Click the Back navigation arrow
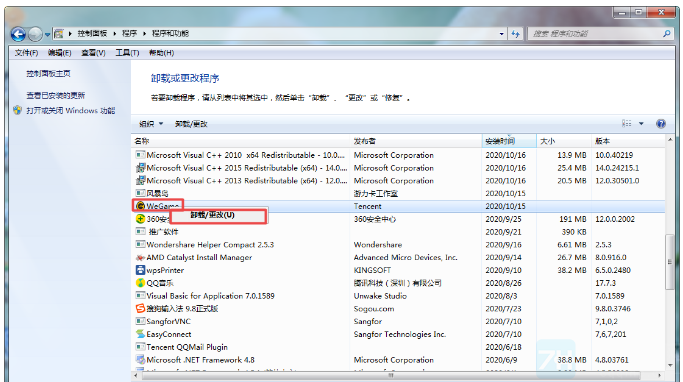The width and height of the screenshot is (683, 382). (18, 34)
